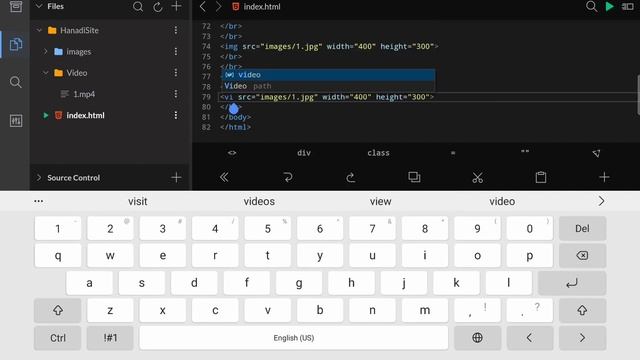Pick the keyboard suggestion "video"
640x360 pixels.
tap(502, 201)
